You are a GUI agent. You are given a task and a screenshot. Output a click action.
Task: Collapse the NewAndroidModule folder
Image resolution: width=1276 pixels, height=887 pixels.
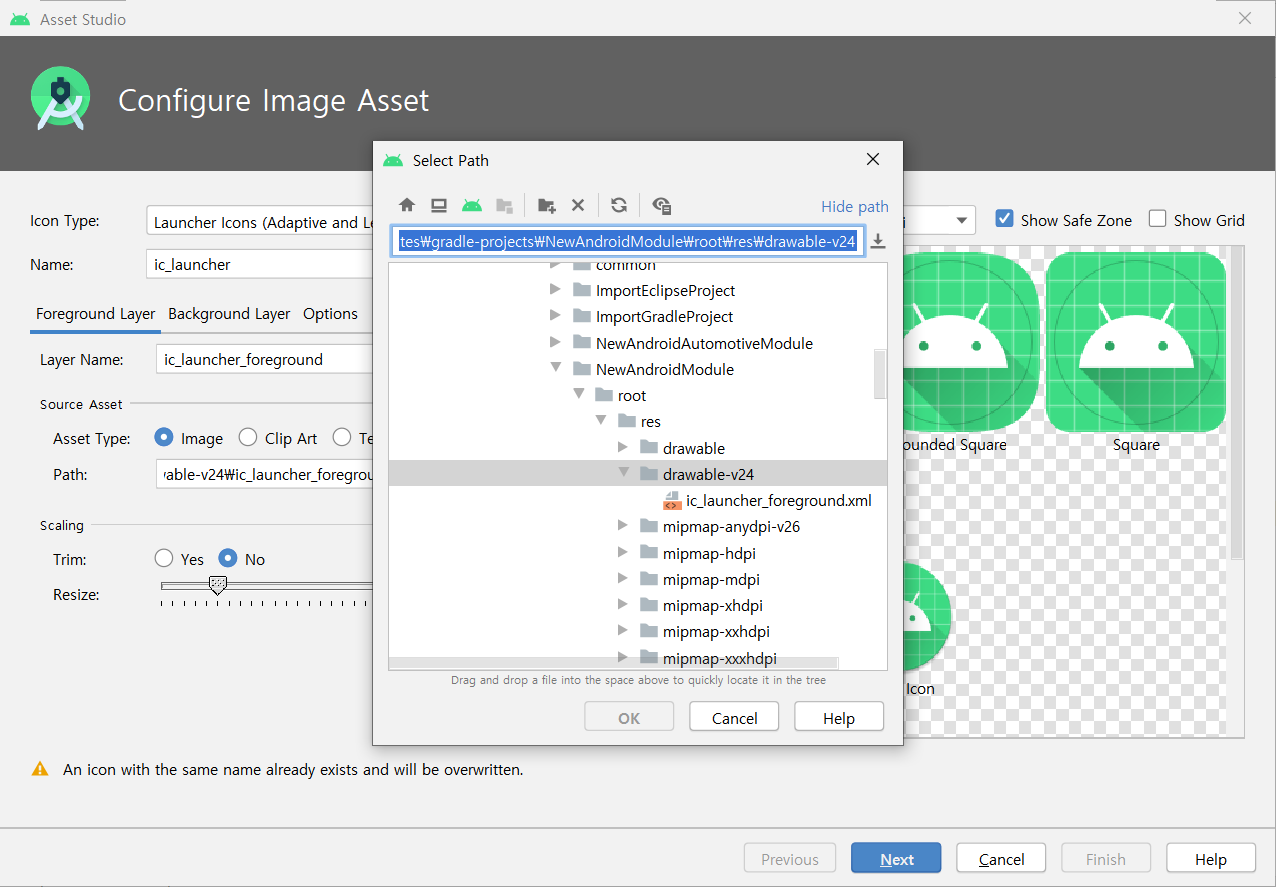[556, 368]
